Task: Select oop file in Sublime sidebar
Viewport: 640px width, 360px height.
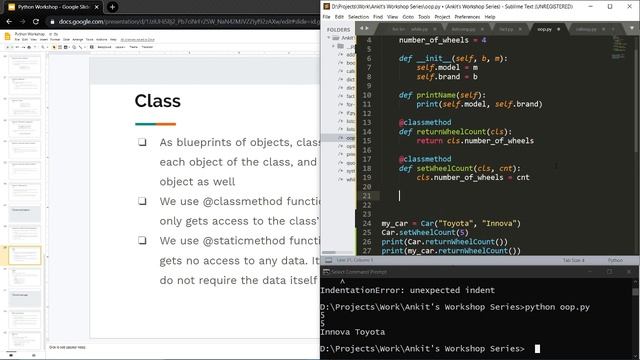Action: tap(350, 138)
